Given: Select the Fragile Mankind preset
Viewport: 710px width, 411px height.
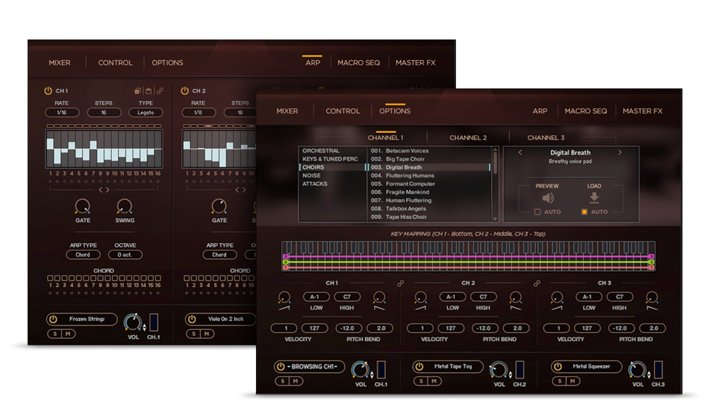Looking at the screenshot, I should 393,191.
